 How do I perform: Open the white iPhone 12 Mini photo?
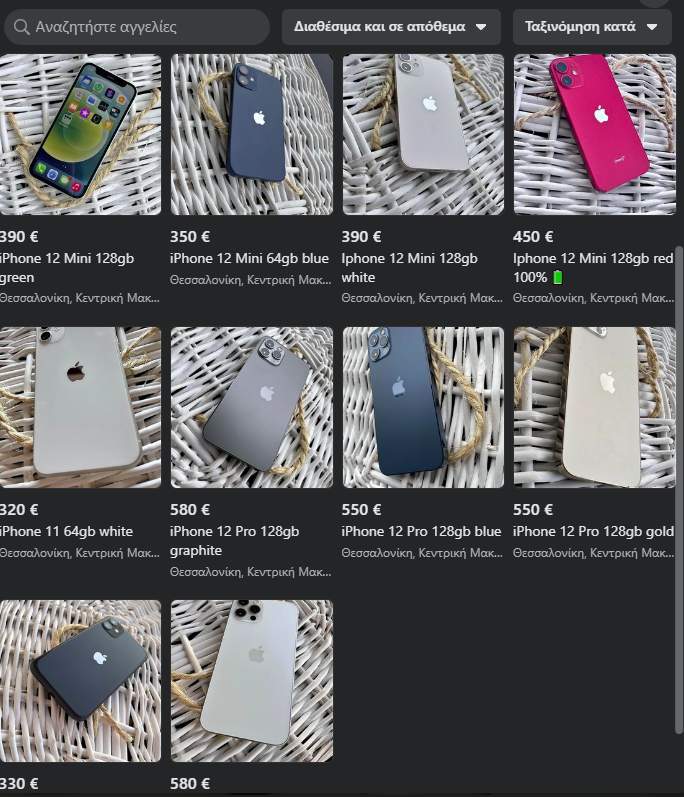[x=423, y=134]
